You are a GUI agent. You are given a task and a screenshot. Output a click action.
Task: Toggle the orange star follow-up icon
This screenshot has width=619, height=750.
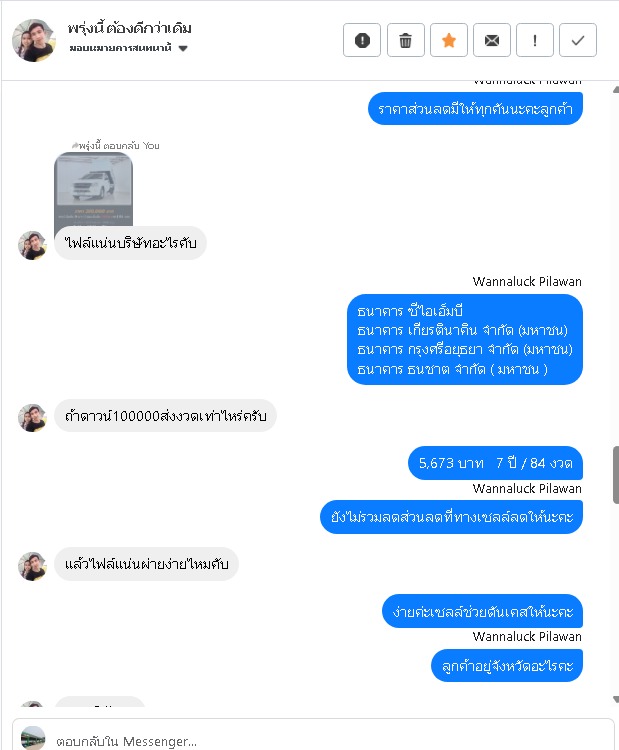coord(449,40)
